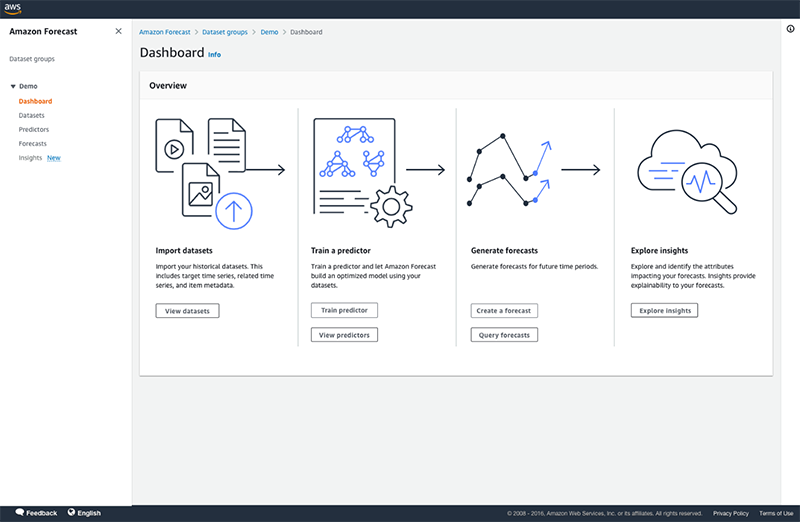Click the Train predictor button

click(344, 310)
